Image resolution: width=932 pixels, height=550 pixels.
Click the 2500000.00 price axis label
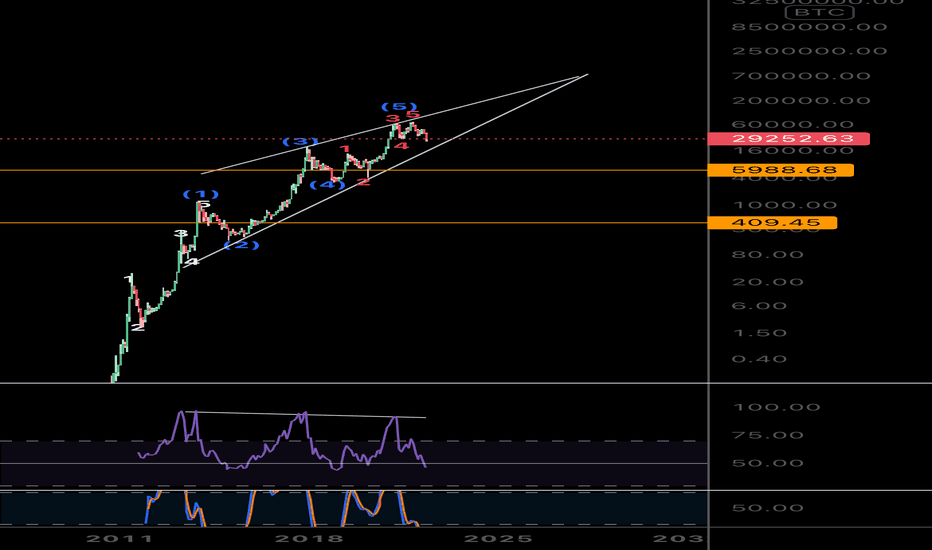[810, 51]
